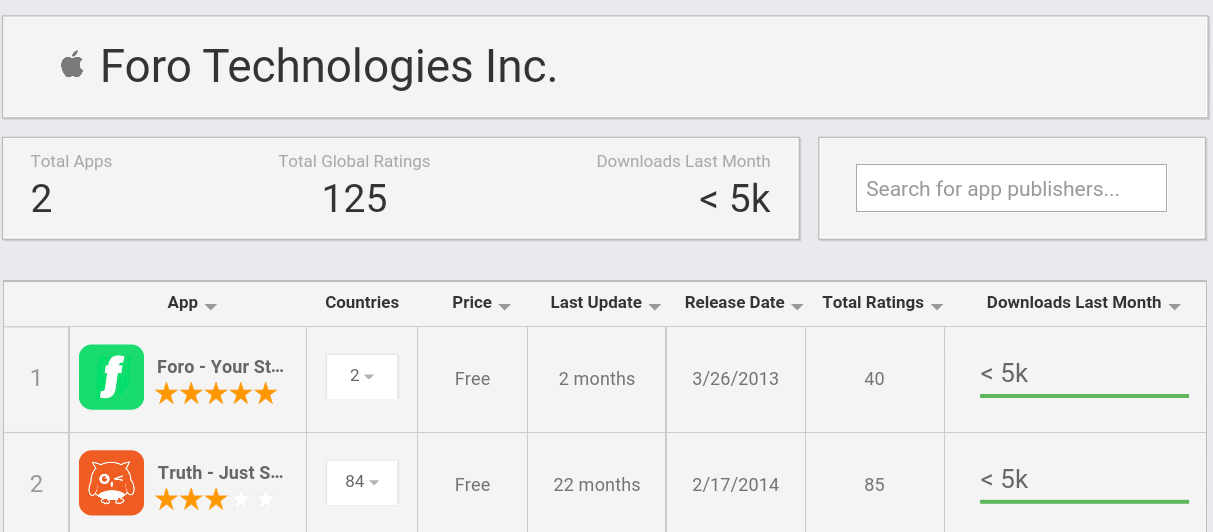Image resolution: width=1213 pixels, height=532 pixels.
Task: Sort by the App column arrow
Action: click(x=211, y=306)
